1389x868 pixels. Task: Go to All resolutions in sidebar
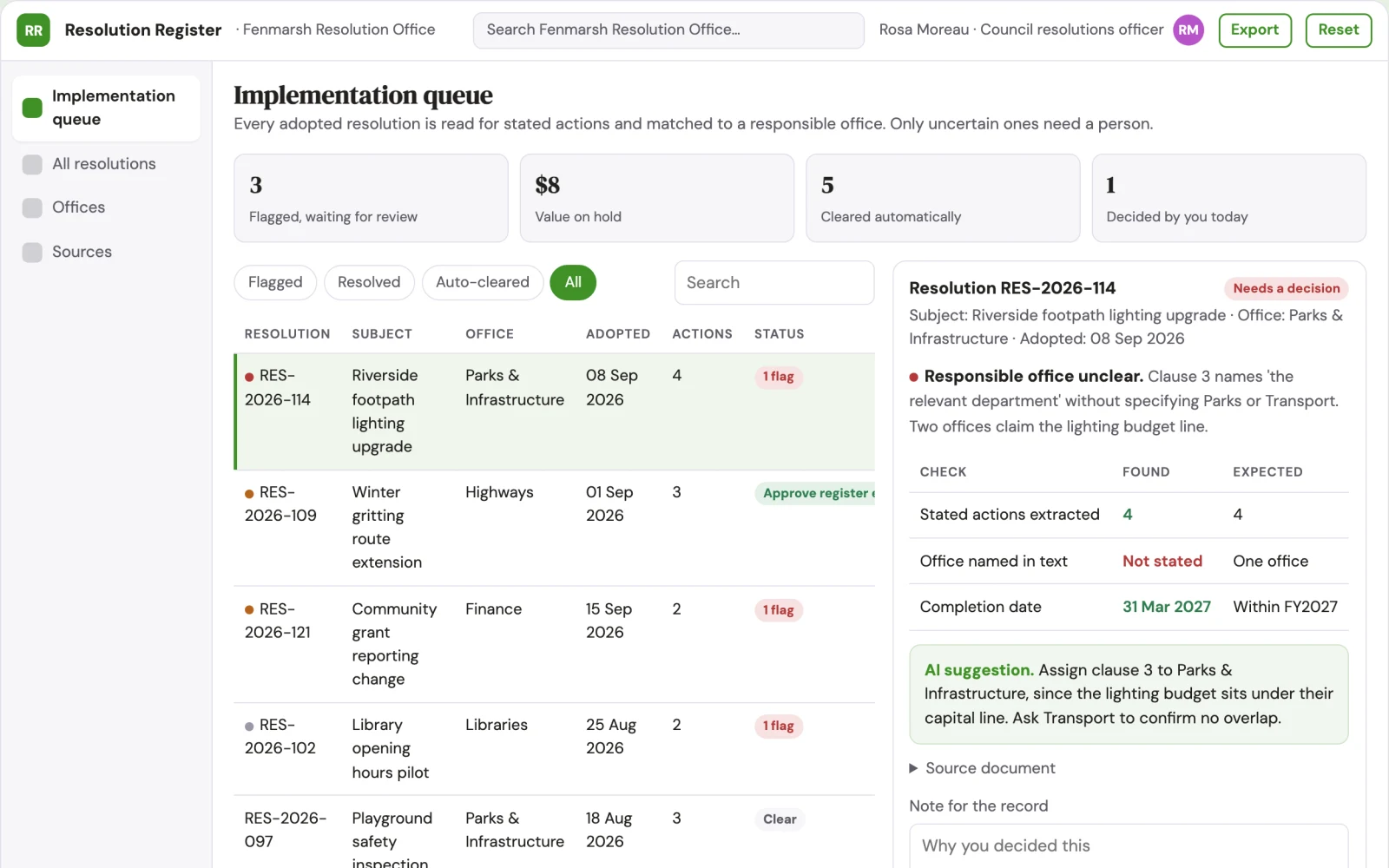click(x=106, y=164)
